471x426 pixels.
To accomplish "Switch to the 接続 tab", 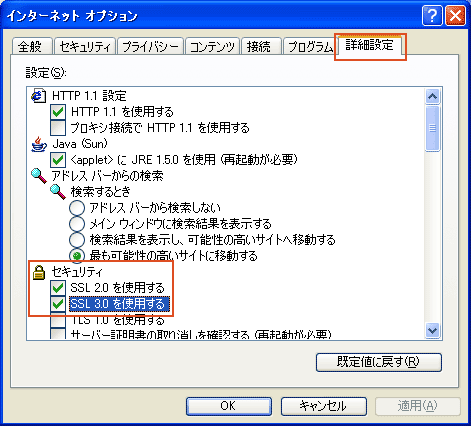I will (x=259, y=46).
